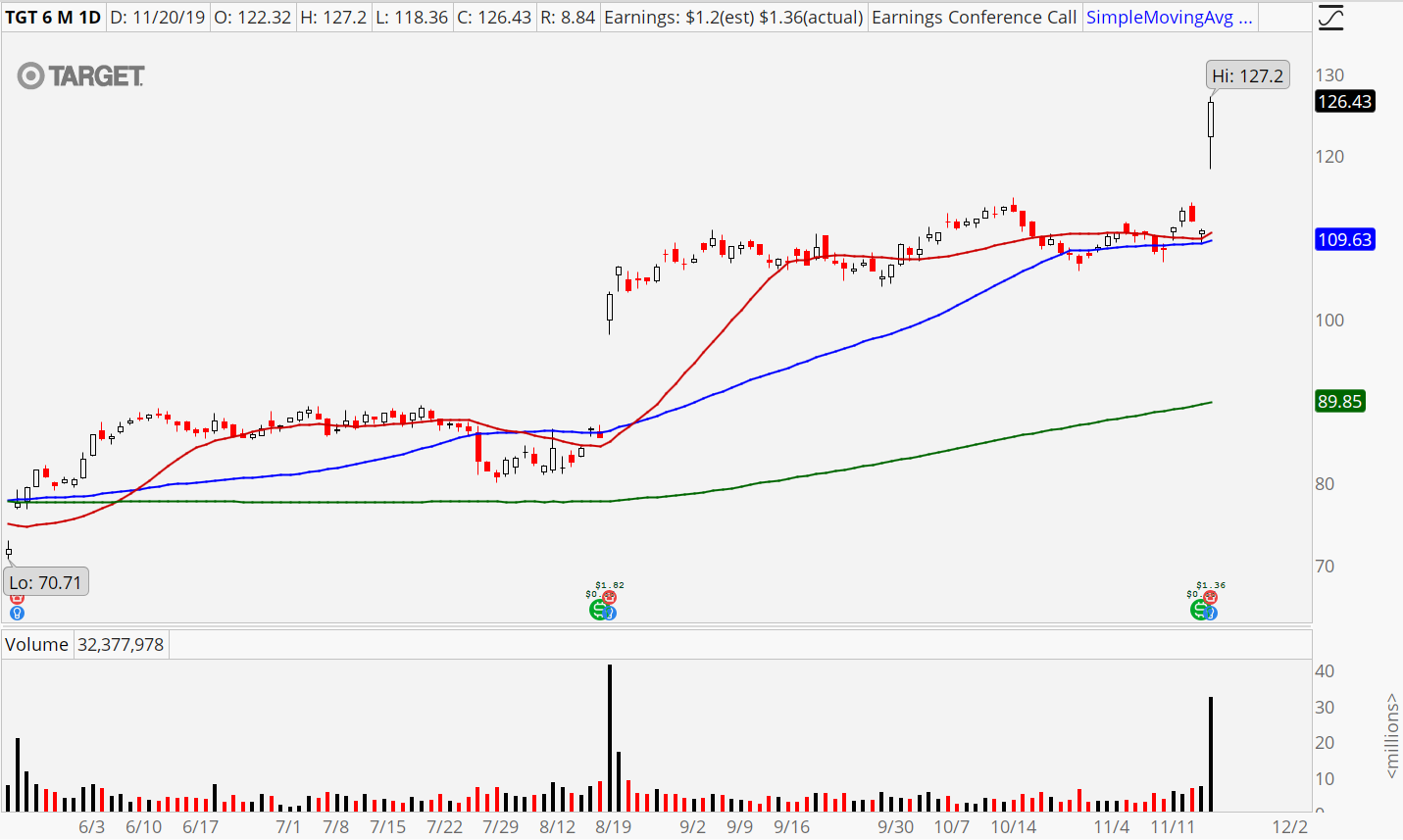Viewport: 1403px width, 840px height.
Task: Click the 32,377,978 volume value
Action: coord(121,644)
